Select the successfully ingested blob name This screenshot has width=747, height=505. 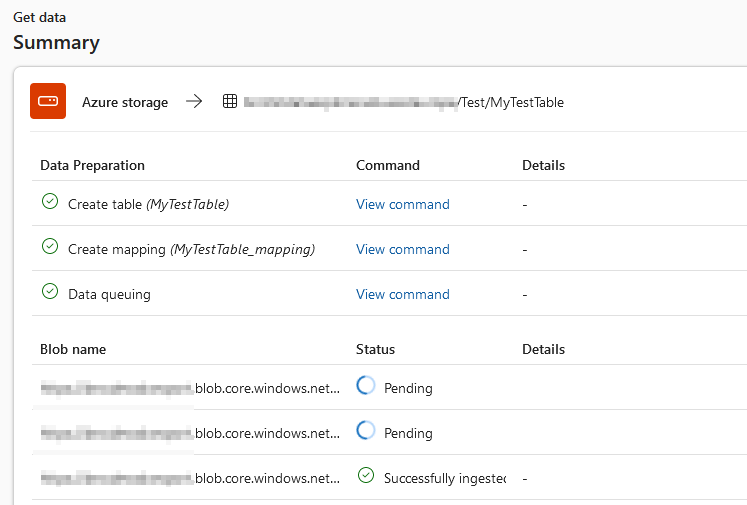click(x=190, y=478)
